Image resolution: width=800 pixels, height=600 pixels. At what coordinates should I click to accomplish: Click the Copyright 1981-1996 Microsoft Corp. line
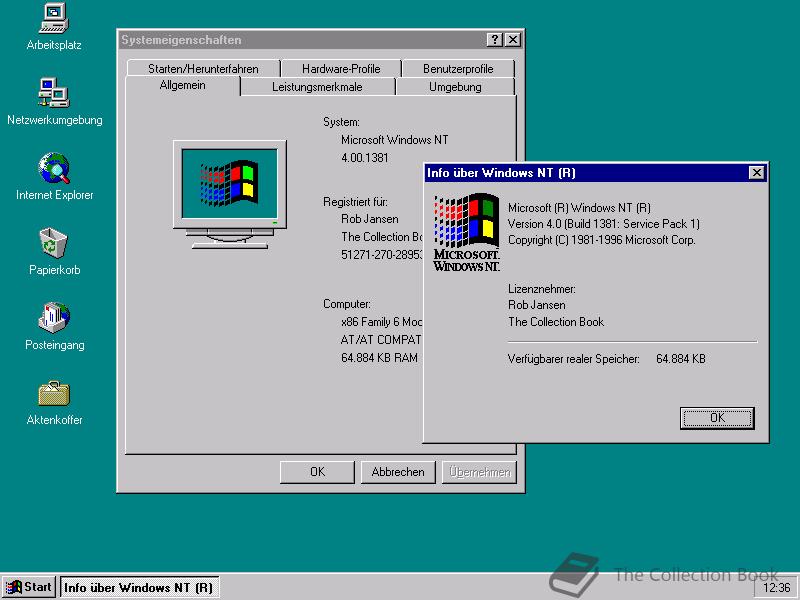point(602,240)
